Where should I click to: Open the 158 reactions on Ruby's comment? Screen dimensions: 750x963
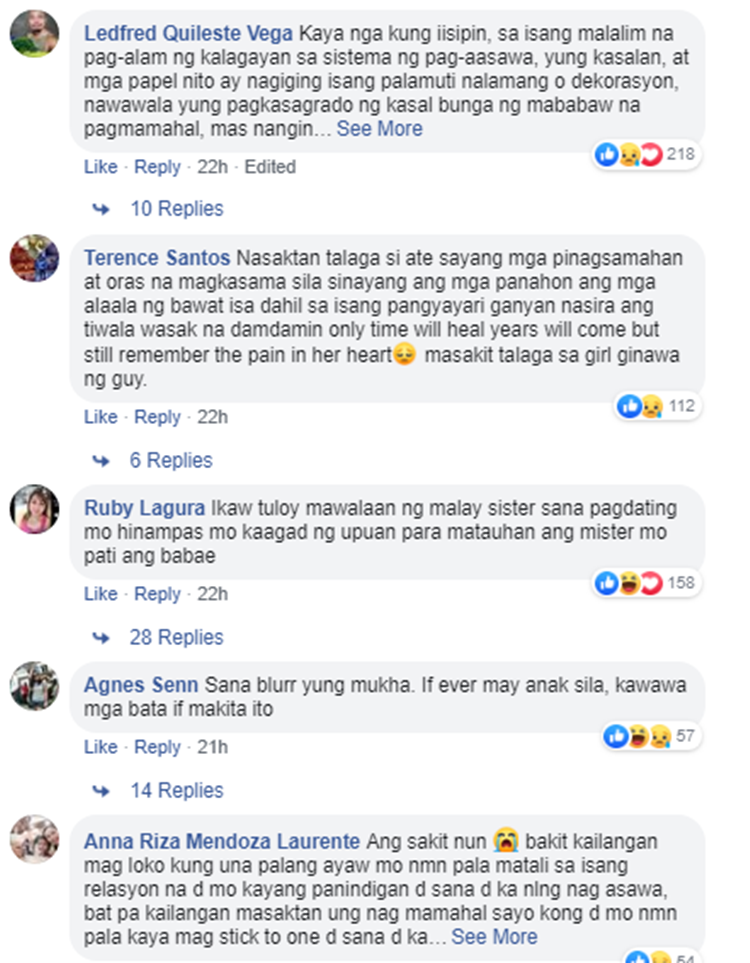(647, 583)
